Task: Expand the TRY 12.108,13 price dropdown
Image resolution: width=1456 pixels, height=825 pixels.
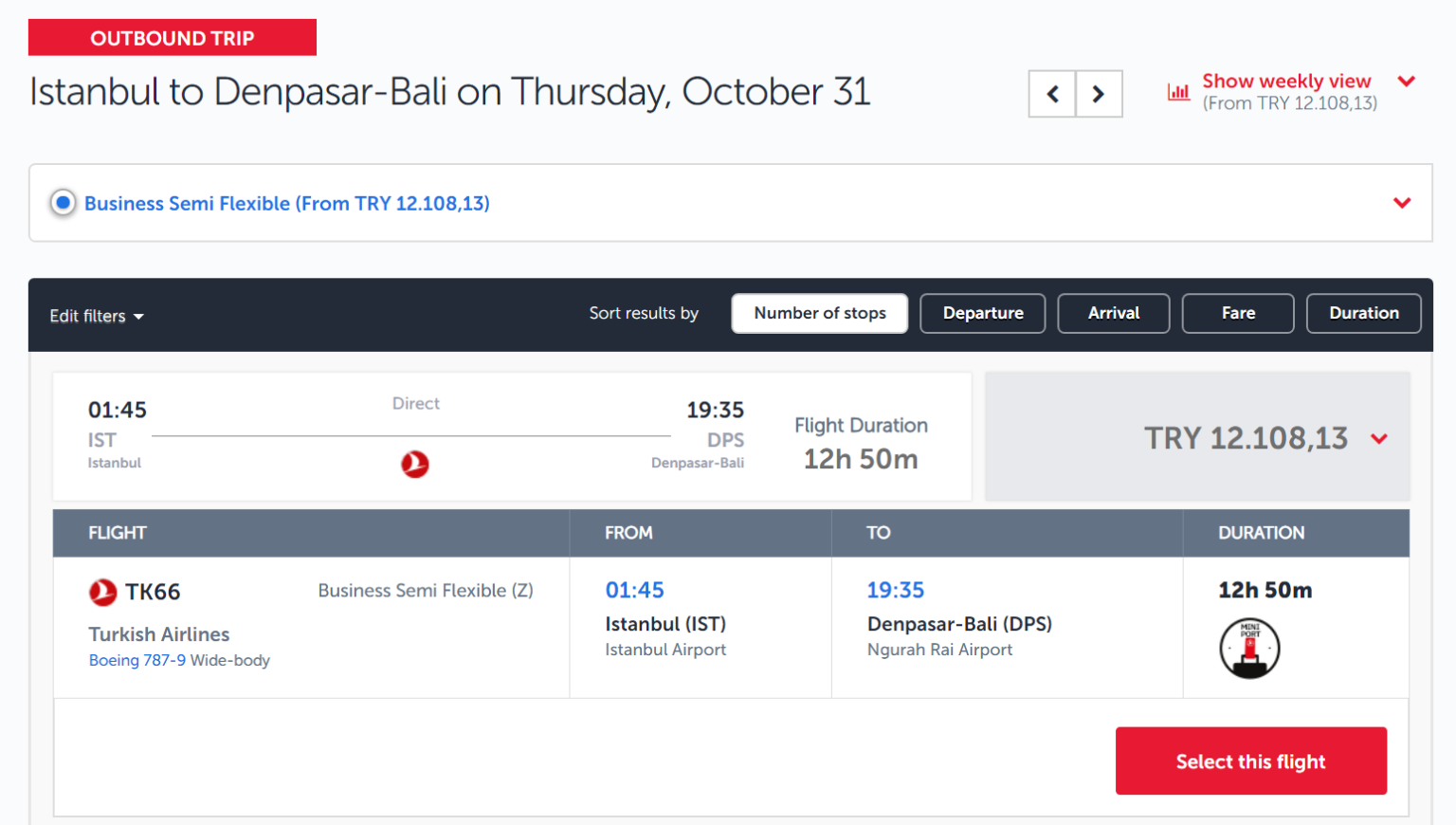Action: pos(1380,439)
